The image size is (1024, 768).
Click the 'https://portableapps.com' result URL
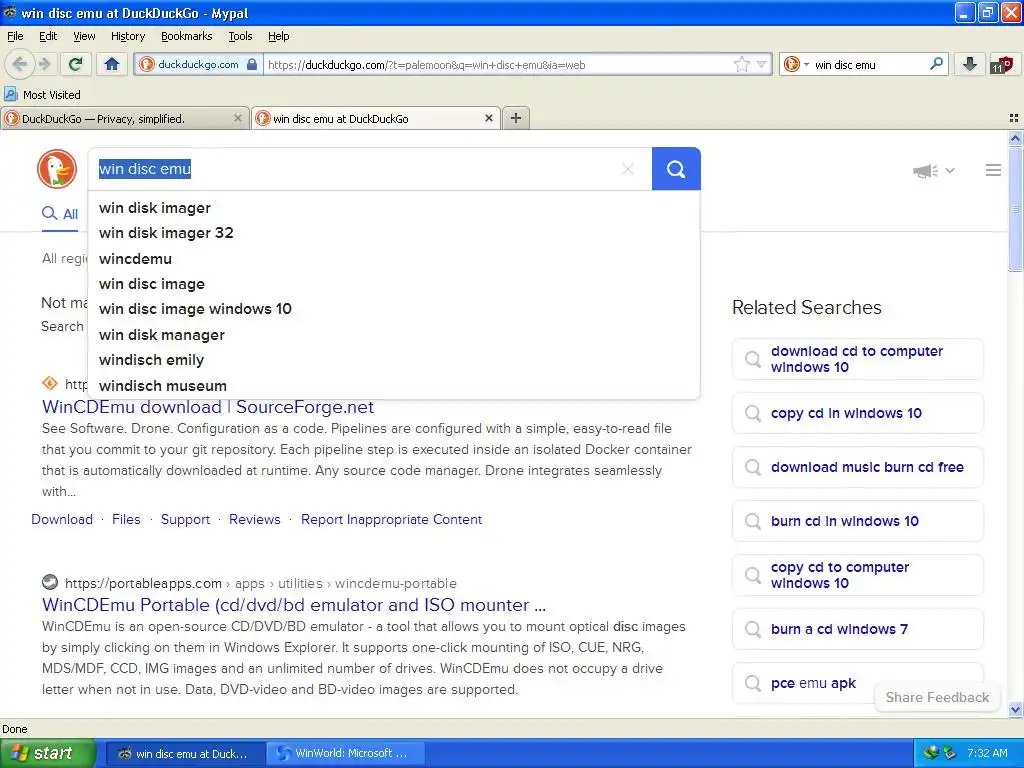tap(143, 583)
